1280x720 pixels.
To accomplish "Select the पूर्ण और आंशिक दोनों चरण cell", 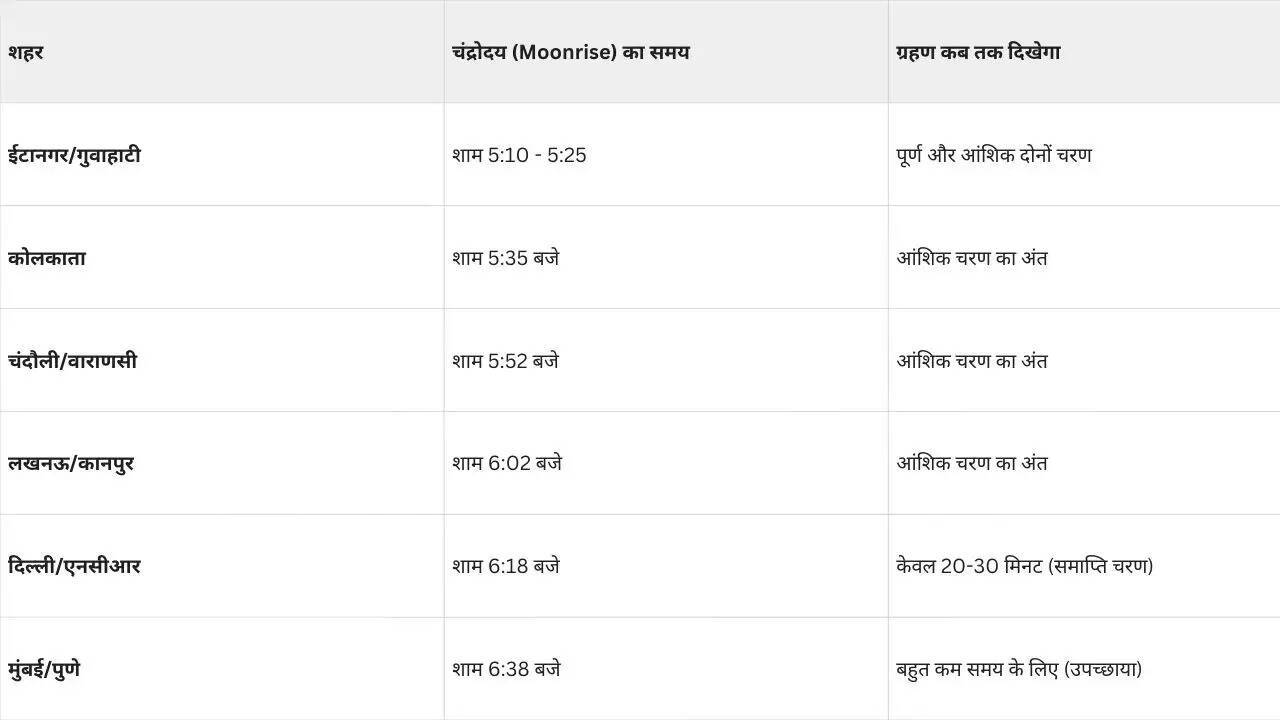I will click(994, 155).
